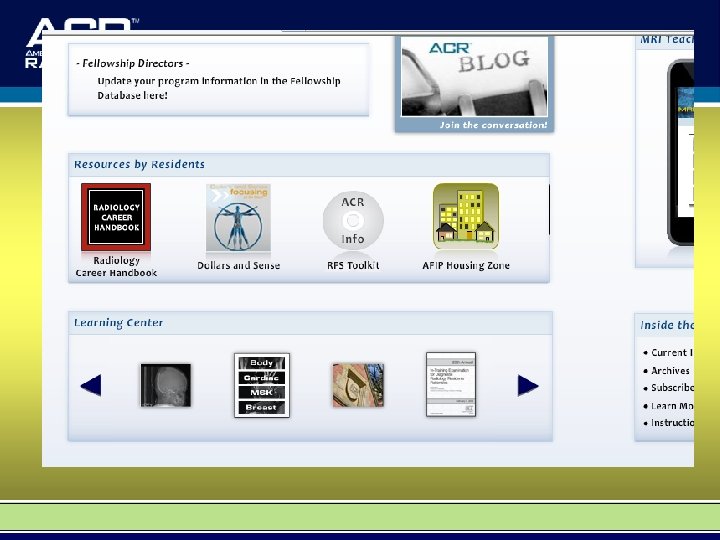This screenshot has width=720, height=540.
Task: Click the 'AFIP Housing Zone' label
Action: tap(466, 265)
